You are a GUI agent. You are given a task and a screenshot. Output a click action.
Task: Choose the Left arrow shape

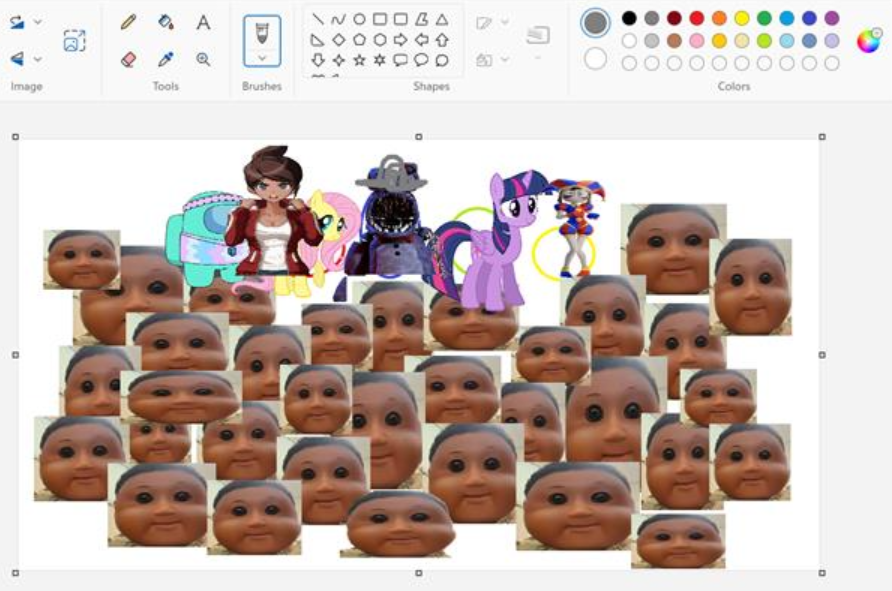[x=422, y=40]
